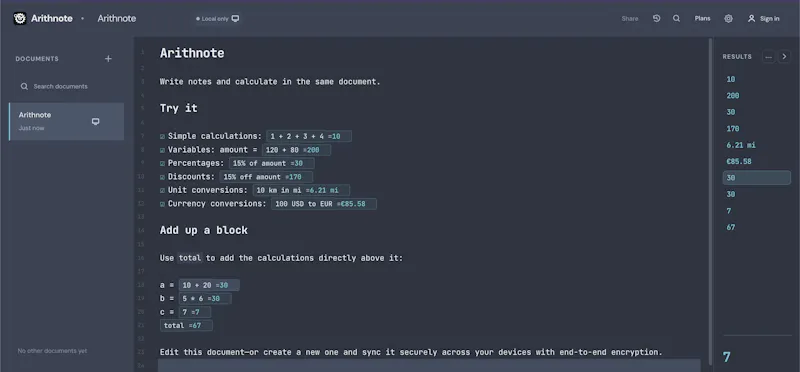Open results more options ellipsis button
Image resolution: width=800 pixels, height=372 pixels.
pos(768,57)
